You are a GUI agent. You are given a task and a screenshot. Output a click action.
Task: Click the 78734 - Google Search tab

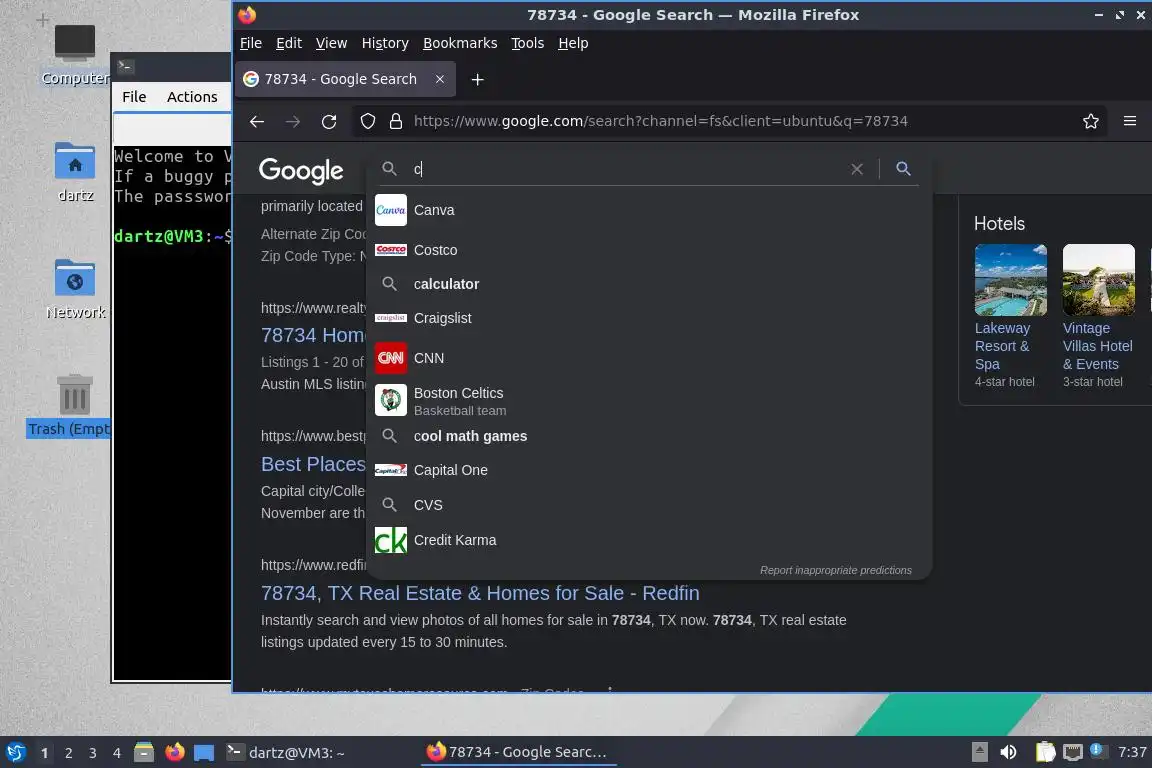[345, 79]
